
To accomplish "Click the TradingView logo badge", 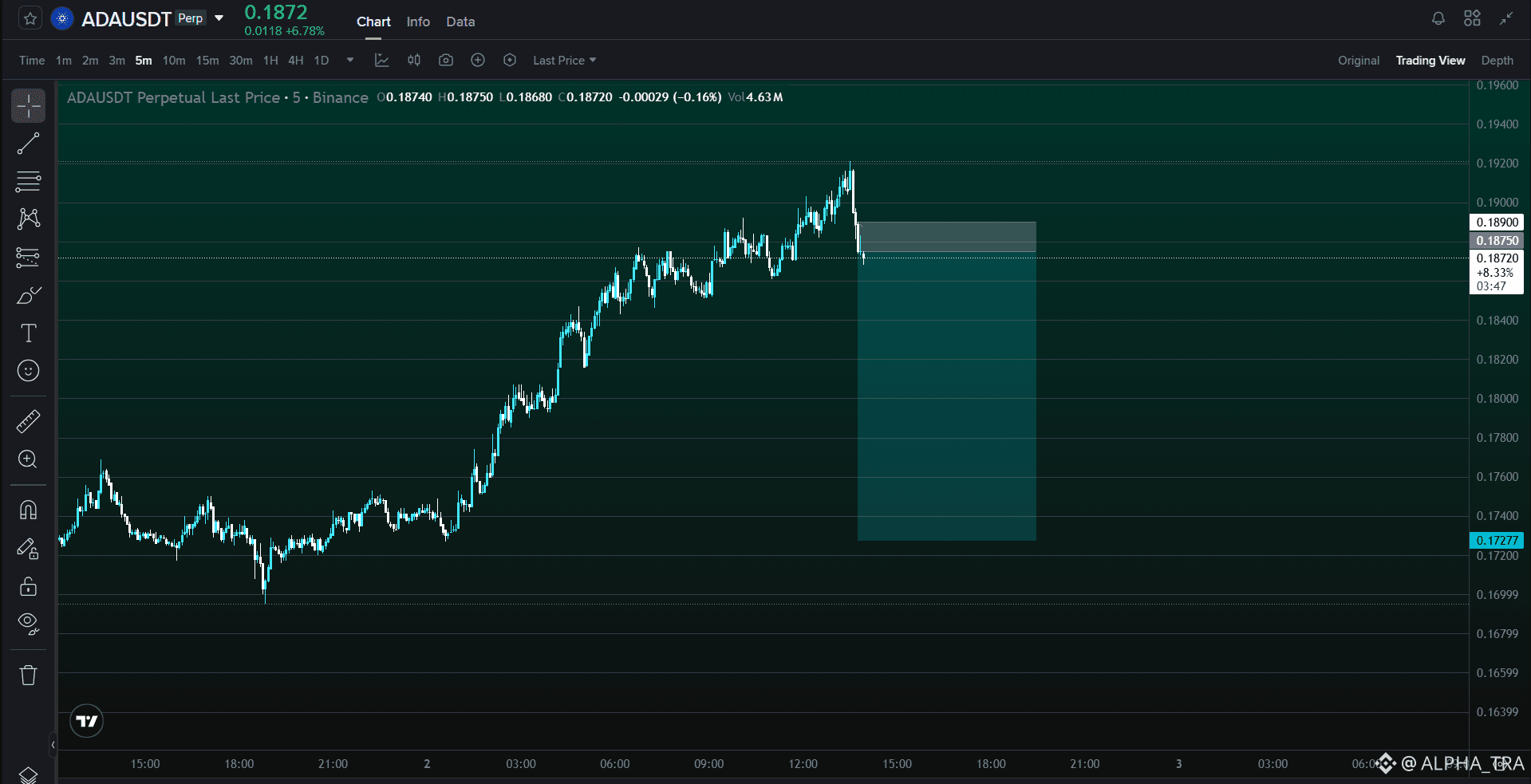I will click(86, 721).
